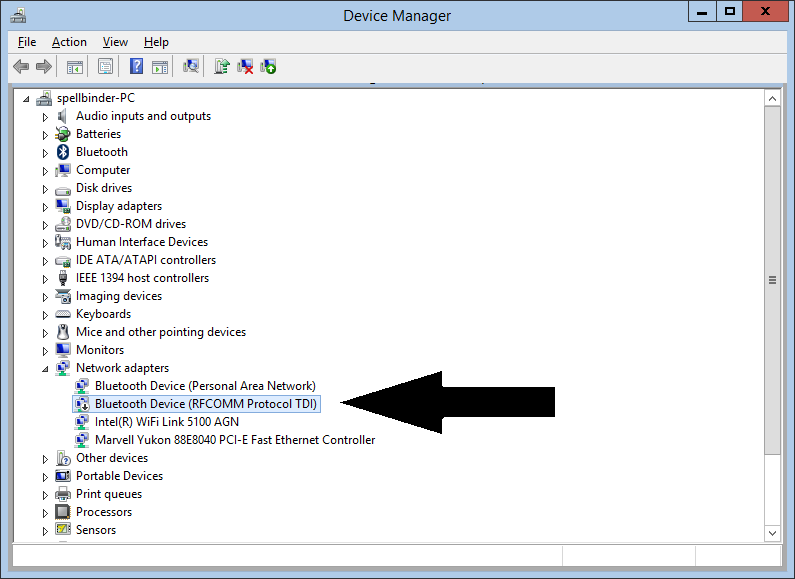
Task: Click the vertical scrollbar down arrow
Action: (772, 532)
